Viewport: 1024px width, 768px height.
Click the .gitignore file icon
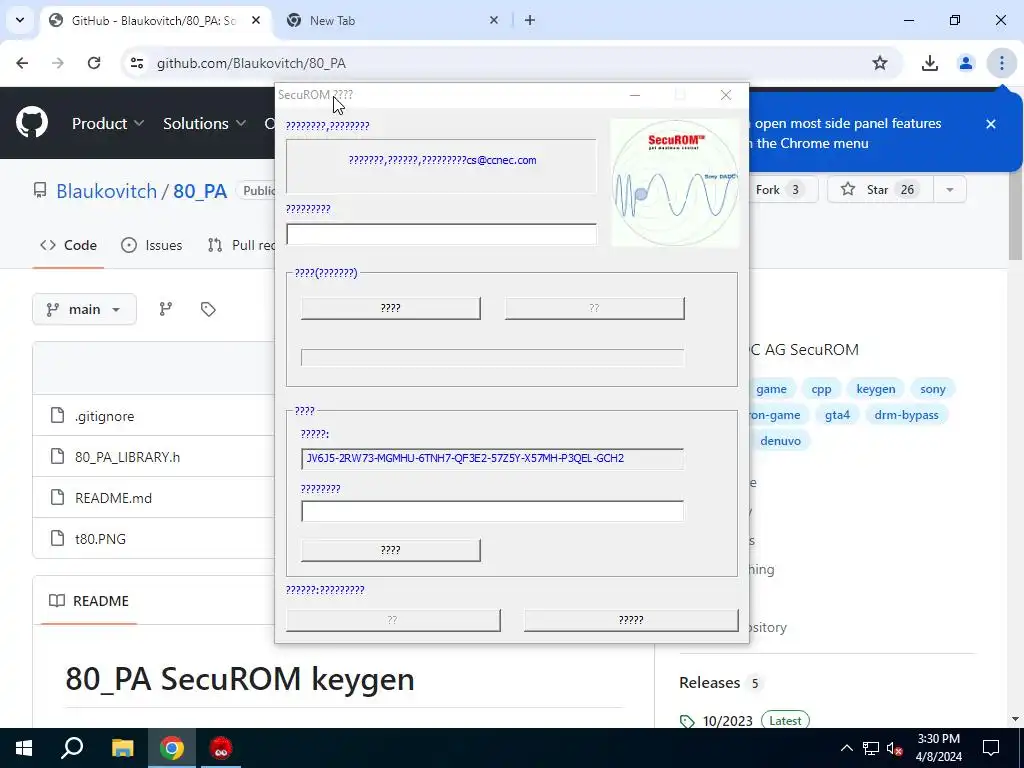(57, 415)
